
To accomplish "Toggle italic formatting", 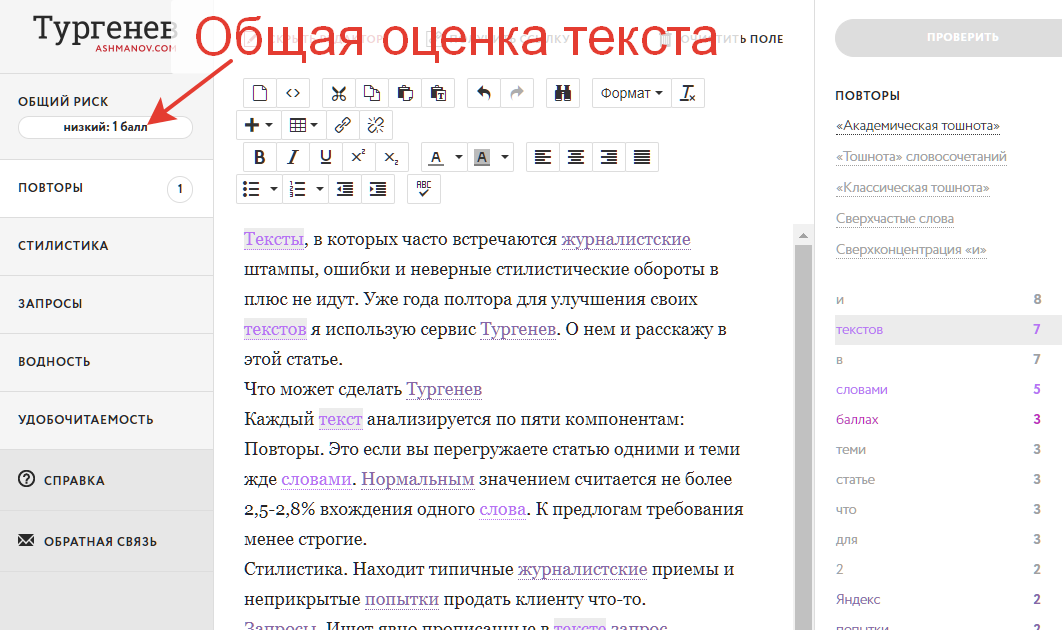I will 293,157.
